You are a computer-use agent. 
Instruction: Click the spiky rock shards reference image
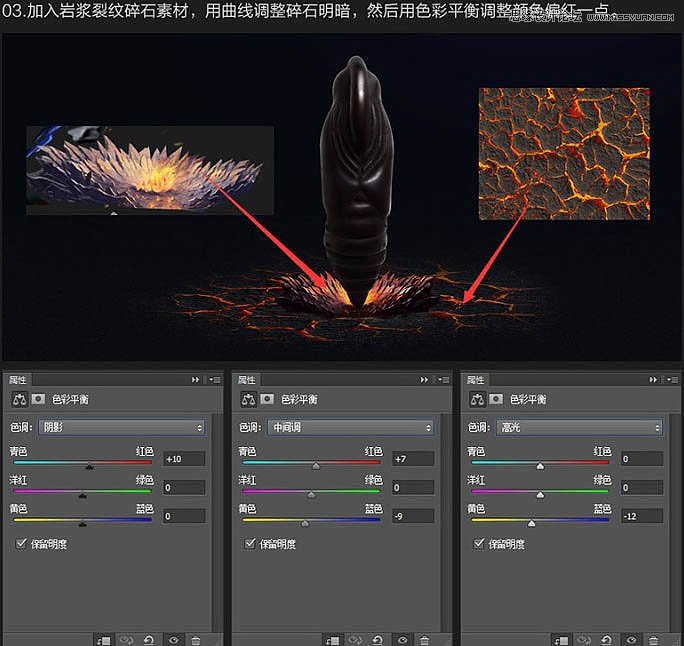[150, 171]
